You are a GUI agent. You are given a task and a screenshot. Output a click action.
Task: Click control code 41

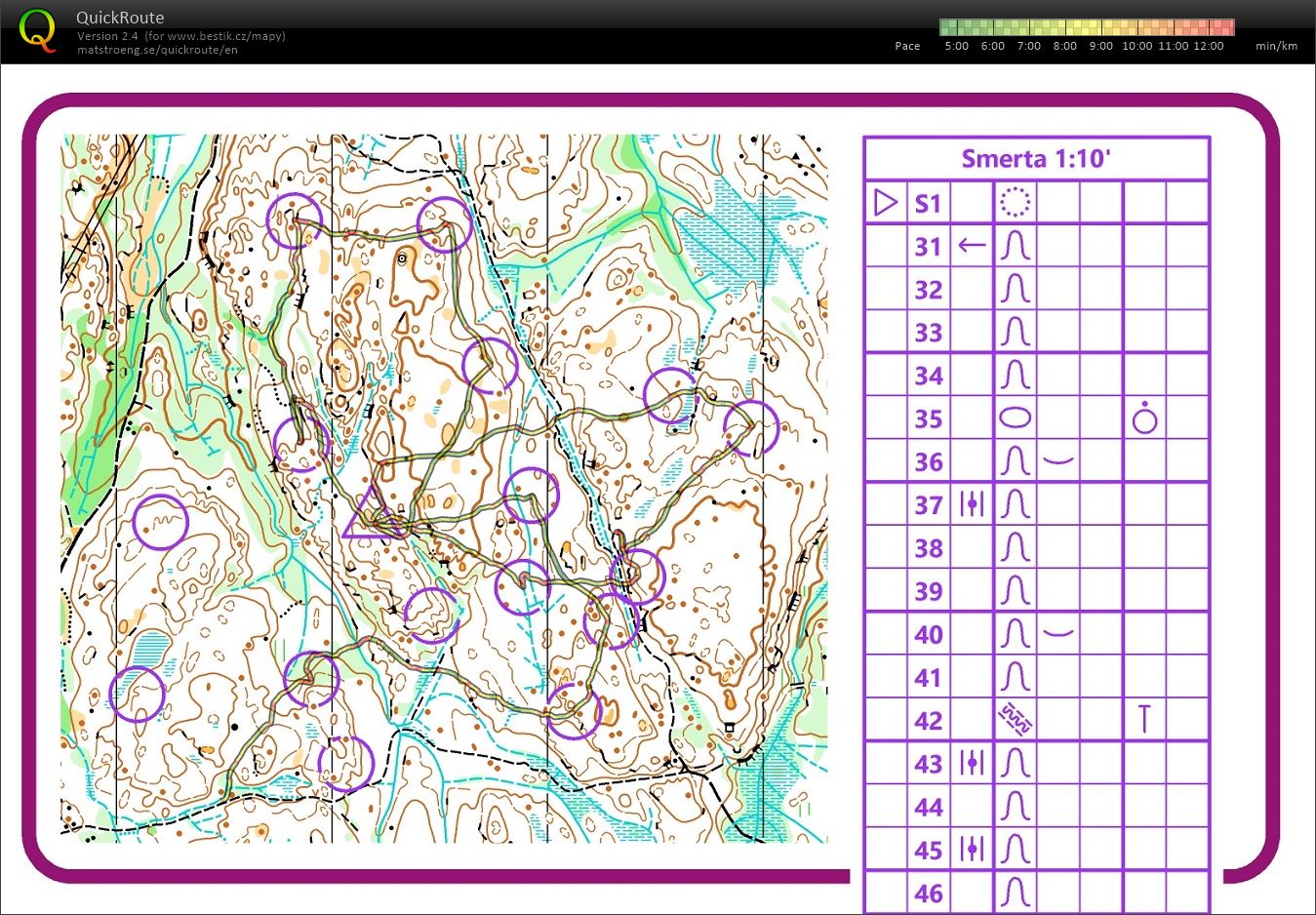click(x=929, y=677)
